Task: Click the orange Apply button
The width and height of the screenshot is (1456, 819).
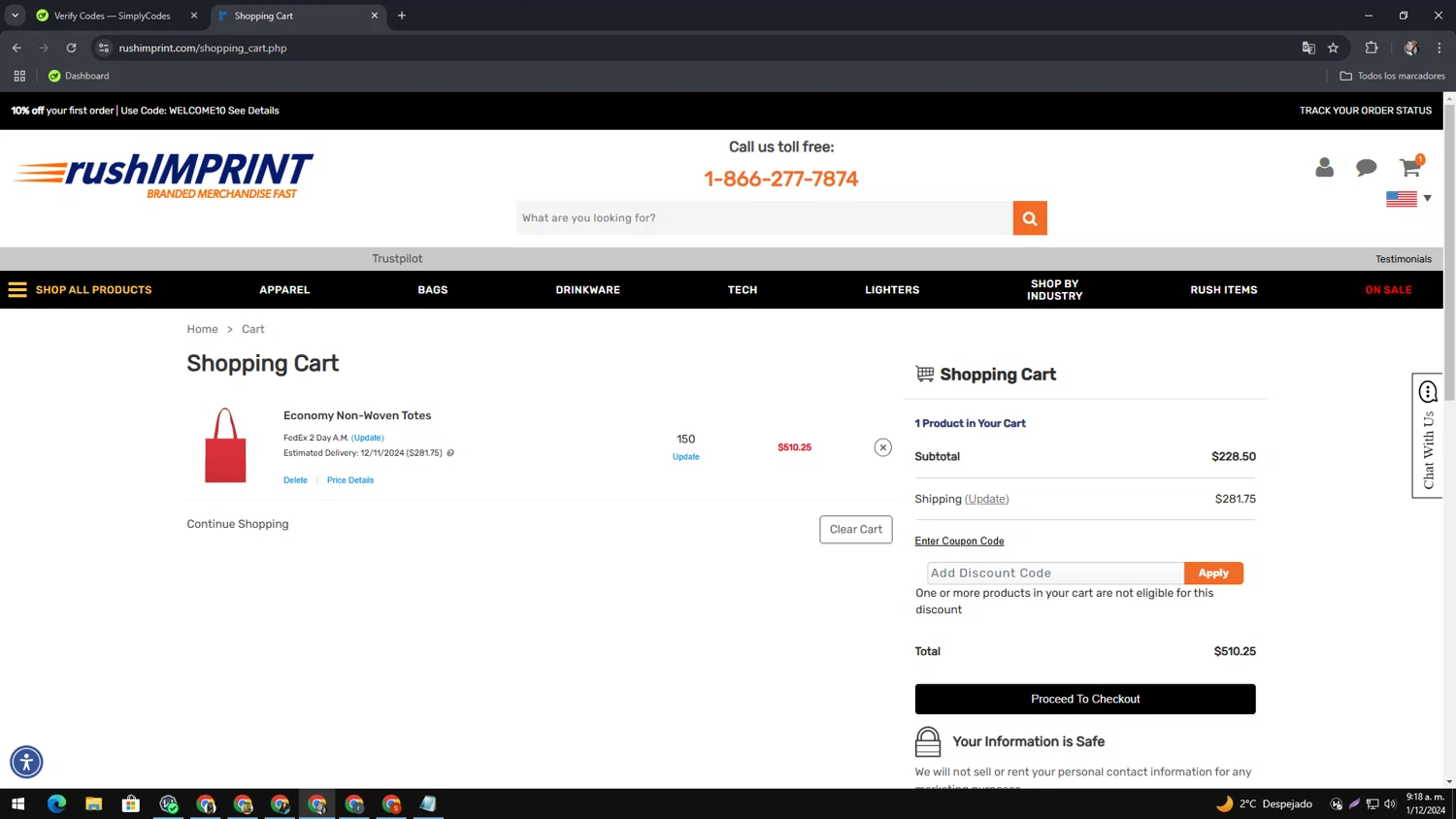Action: (1213, 573)
